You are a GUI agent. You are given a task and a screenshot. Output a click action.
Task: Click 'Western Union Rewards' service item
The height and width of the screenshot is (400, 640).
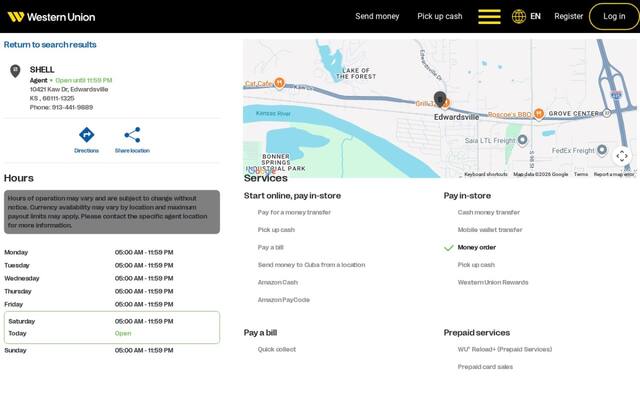click(x=493, y=282)
